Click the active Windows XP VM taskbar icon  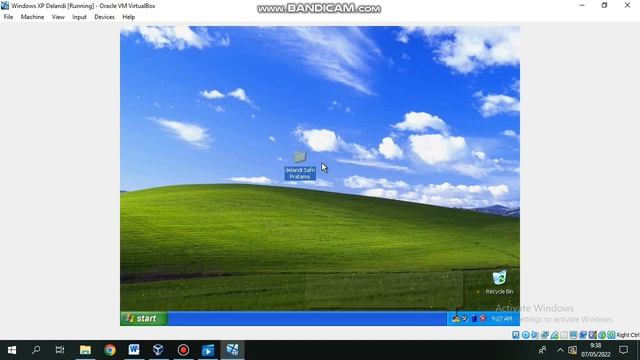232,350
